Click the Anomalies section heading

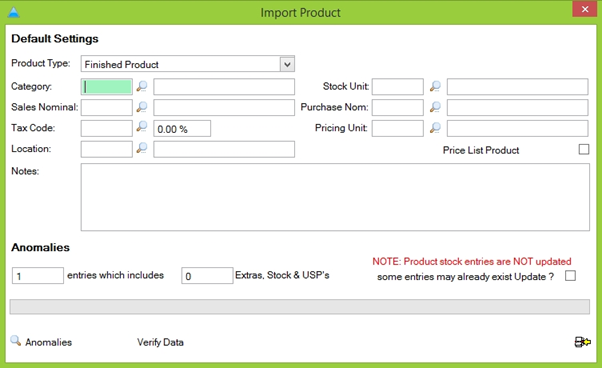tap(40, 247)
